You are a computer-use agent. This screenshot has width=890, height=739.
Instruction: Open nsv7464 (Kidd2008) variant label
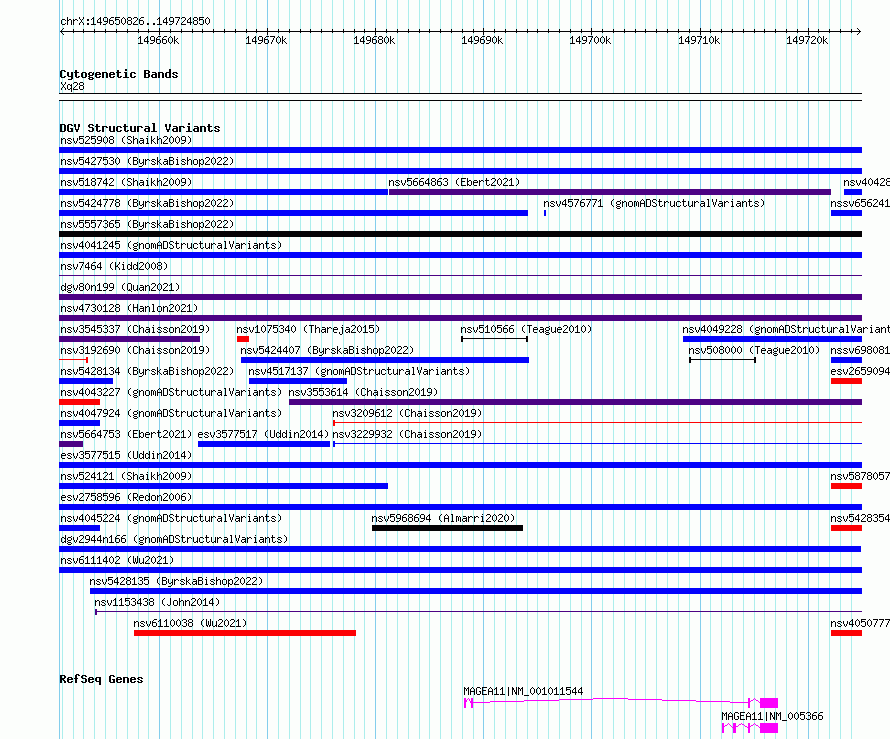click(x=114, y=266)
